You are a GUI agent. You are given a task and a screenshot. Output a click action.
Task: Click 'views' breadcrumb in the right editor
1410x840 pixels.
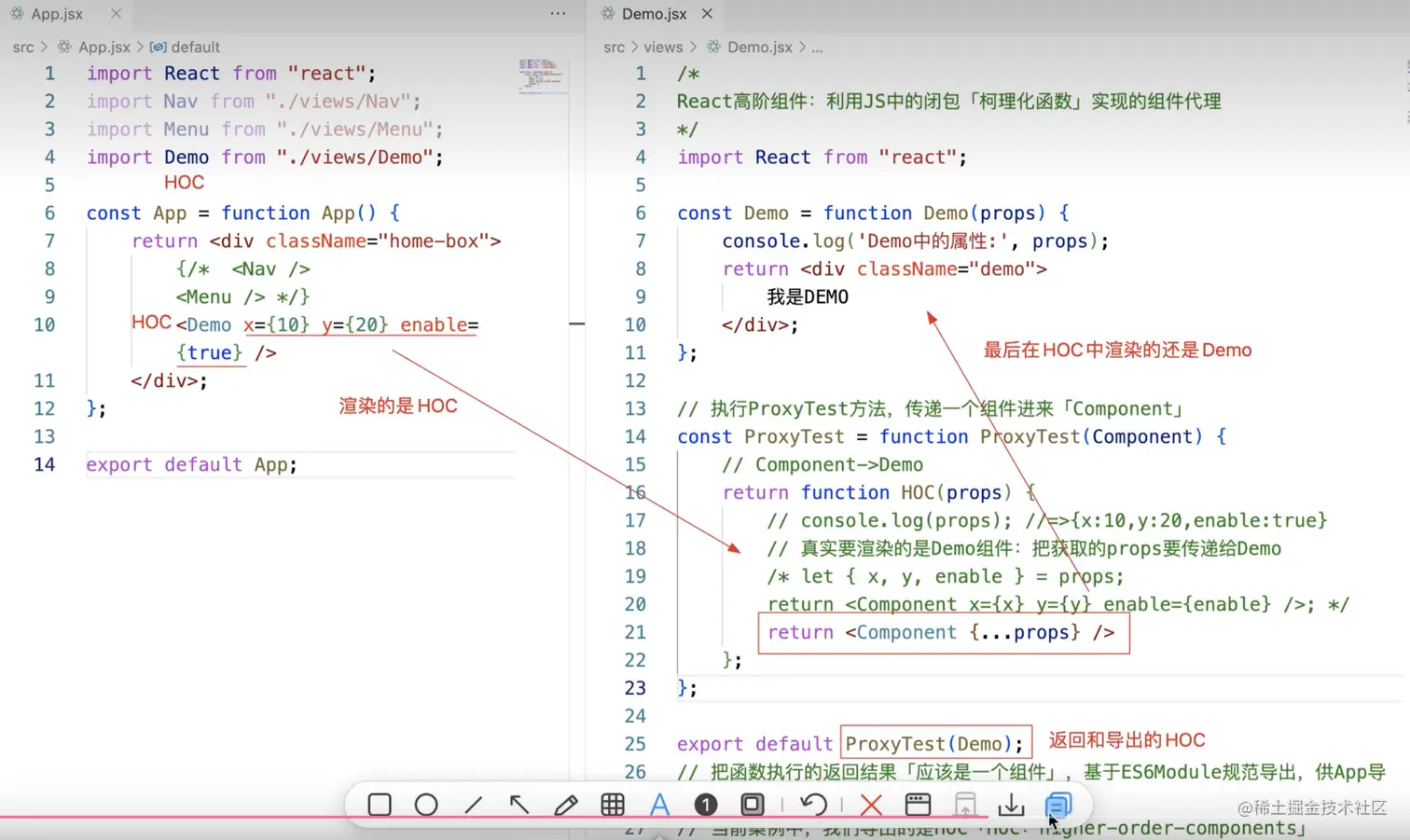coord(663,47)
